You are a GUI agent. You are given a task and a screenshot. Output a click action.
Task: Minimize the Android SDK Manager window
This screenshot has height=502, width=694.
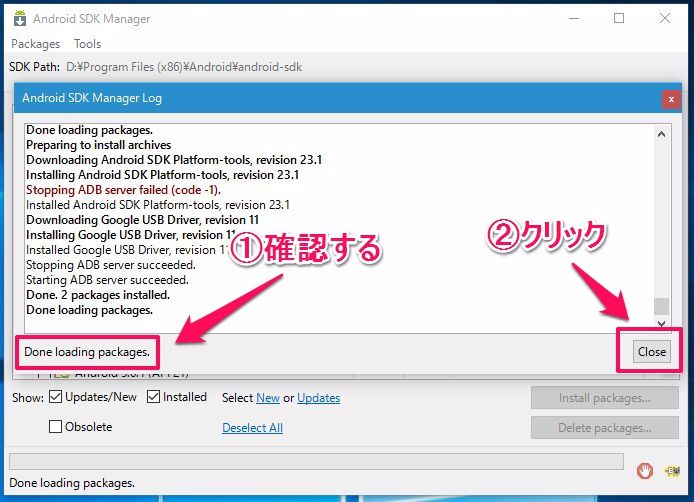pos(574,18)
